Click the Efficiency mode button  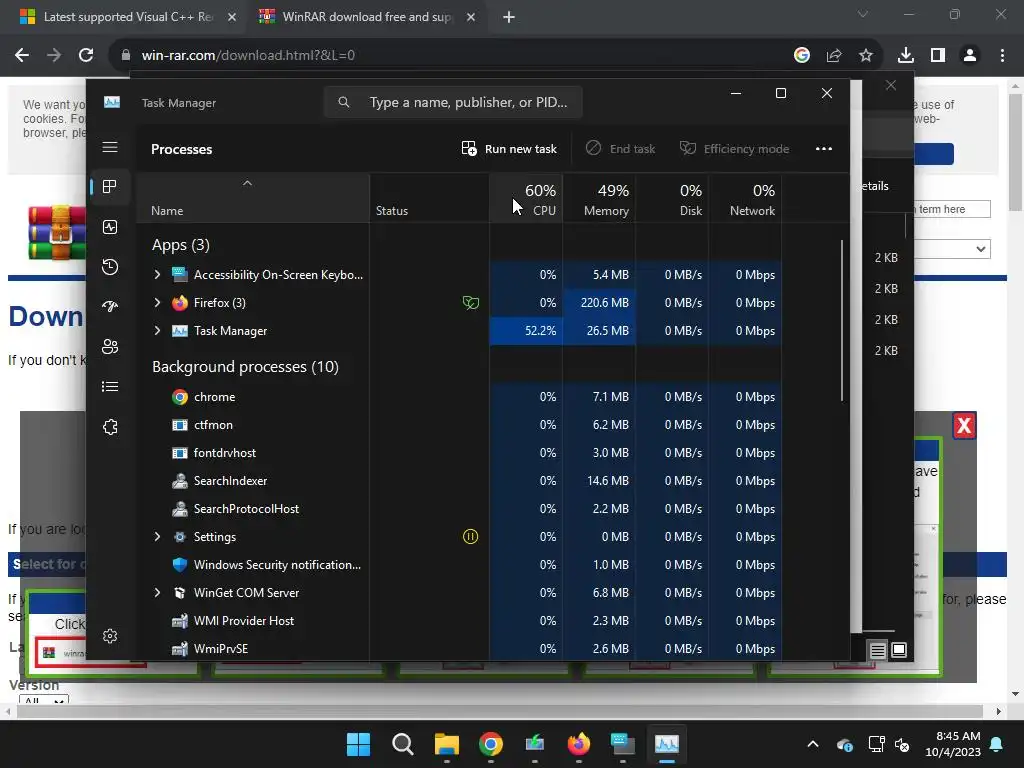pyautogui.click(x=735, y=149)
